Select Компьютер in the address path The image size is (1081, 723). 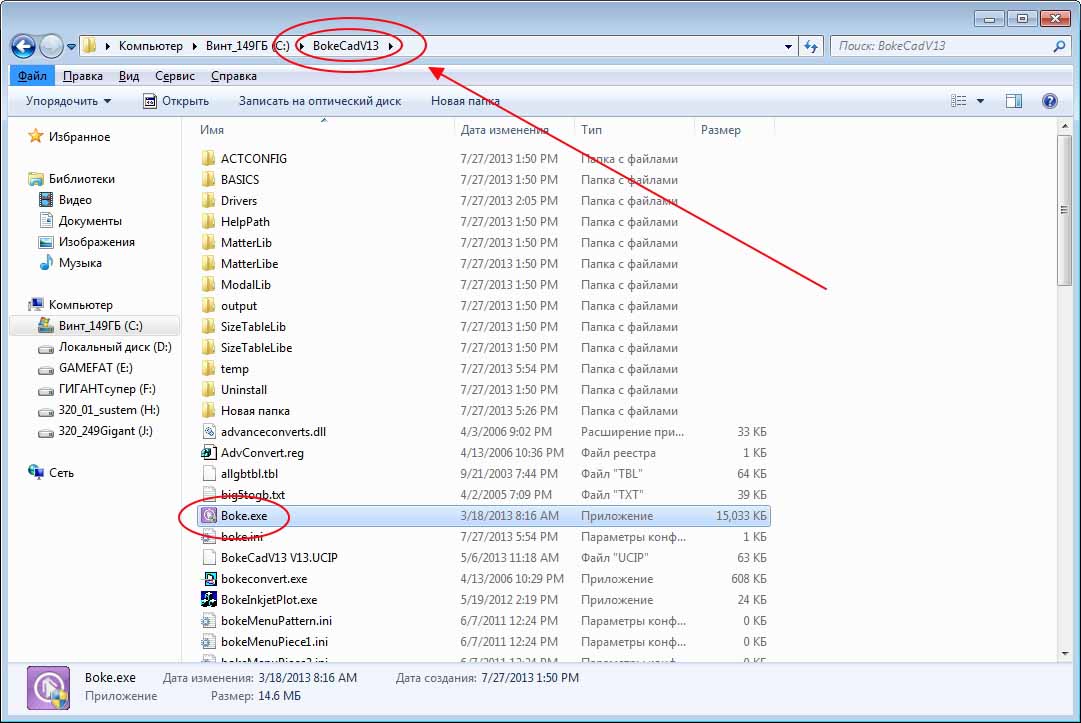click(x=150, y=46)
